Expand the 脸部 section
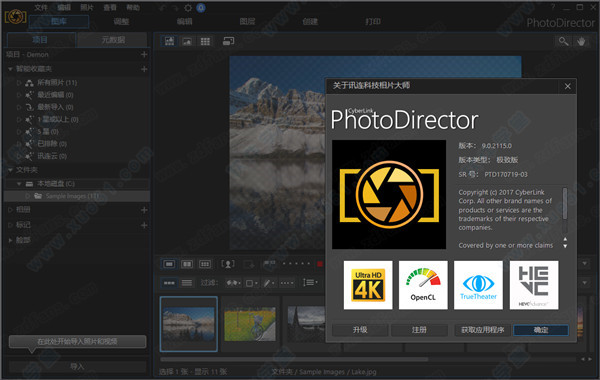Image resolution: width=600 pixels, height=380 pixels. point(10,240)
